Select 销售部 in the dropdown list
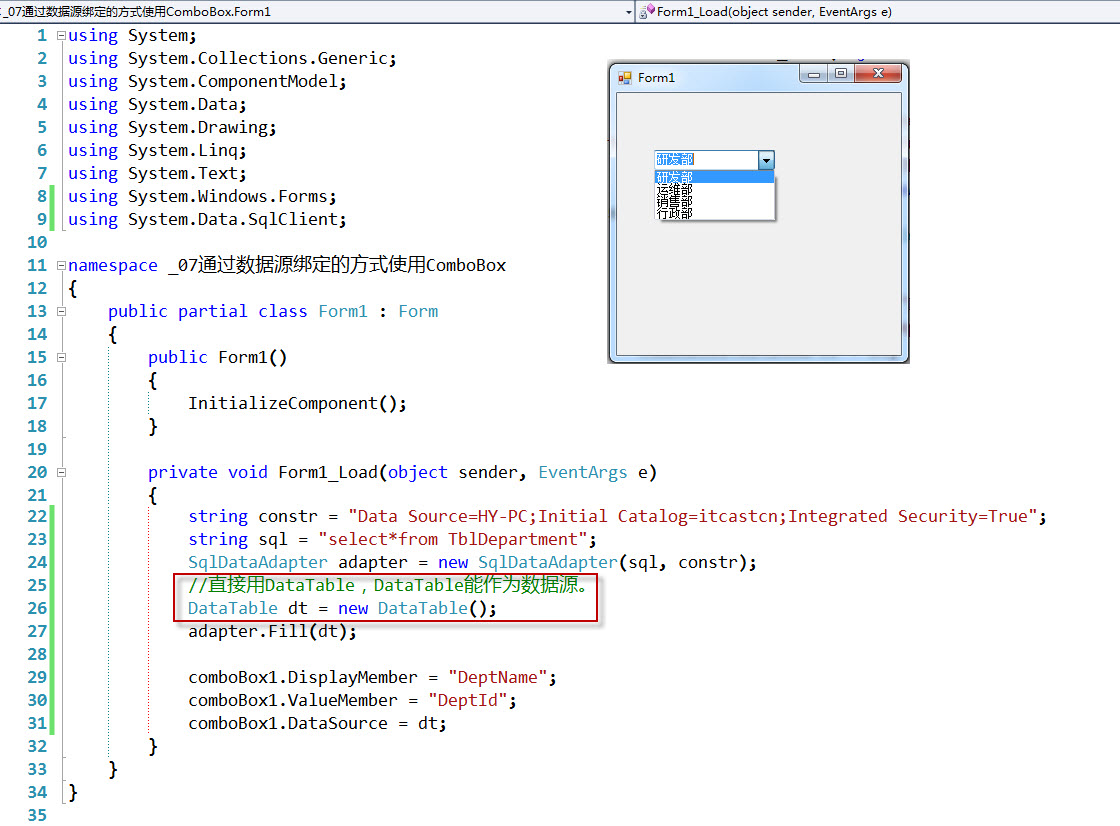 click(714, 201)
